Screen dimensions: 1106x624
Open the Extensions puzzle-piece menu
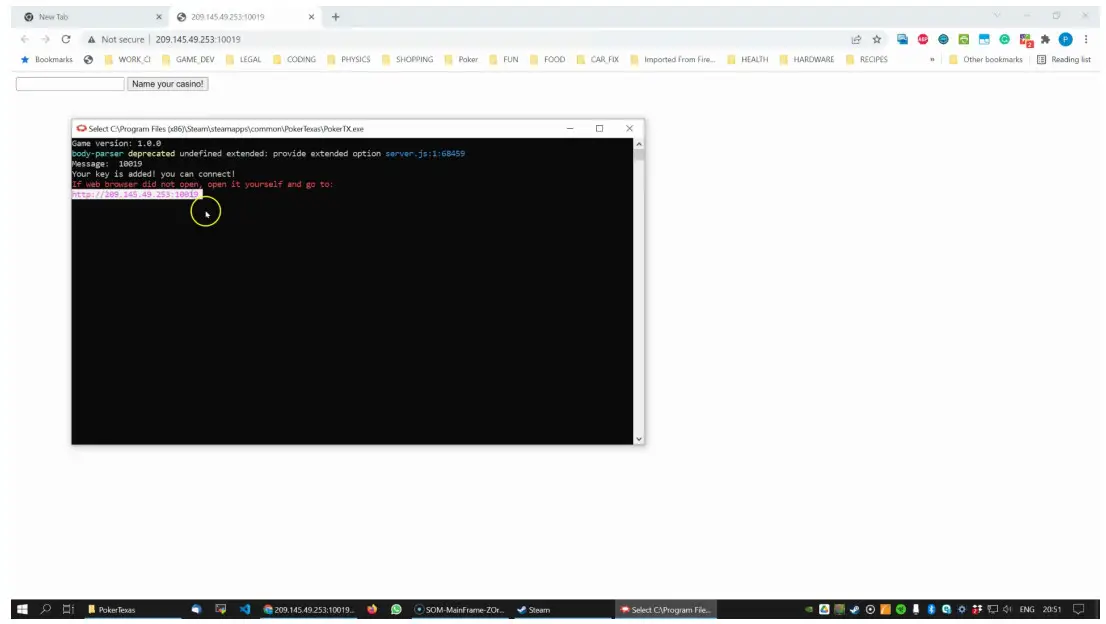[x=1045, y=39]
